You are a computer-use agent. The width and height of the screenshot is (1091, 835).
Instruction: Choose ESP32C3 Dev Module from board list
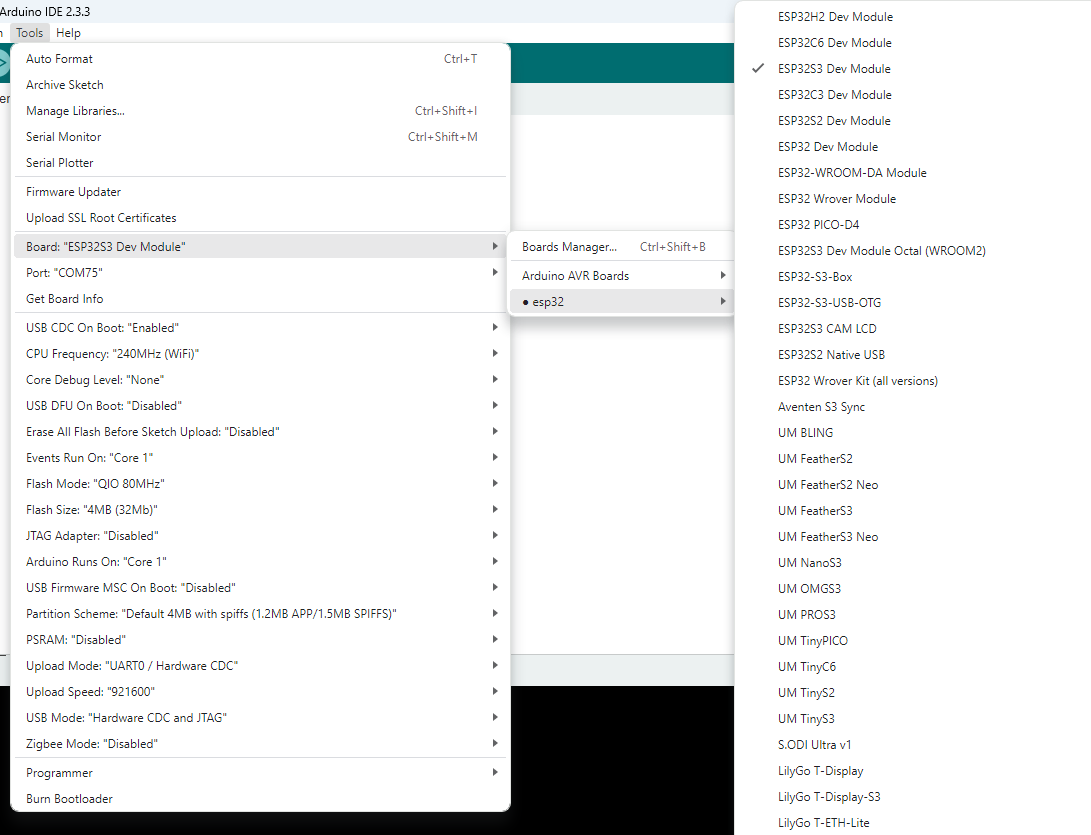(x=834, y=95)
